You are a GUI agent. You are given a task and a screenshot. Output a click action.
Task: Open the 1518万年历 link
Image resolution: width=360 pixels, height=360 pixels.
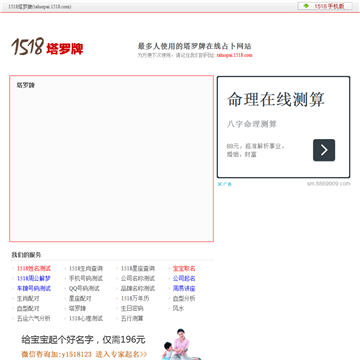[135, 298]
